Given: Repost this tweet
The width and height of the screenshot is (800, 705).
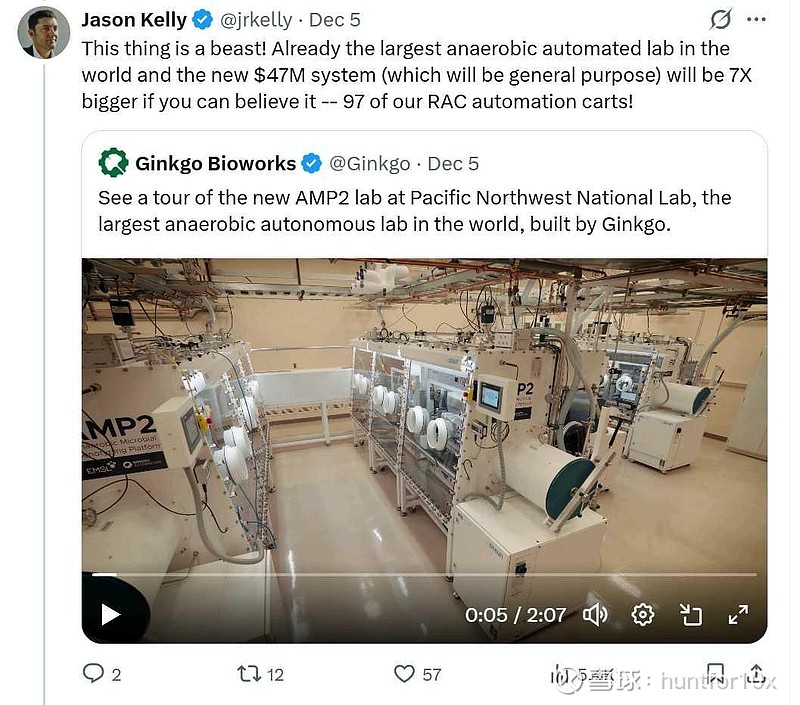Looking at the screenshot, I should (249, 674).
